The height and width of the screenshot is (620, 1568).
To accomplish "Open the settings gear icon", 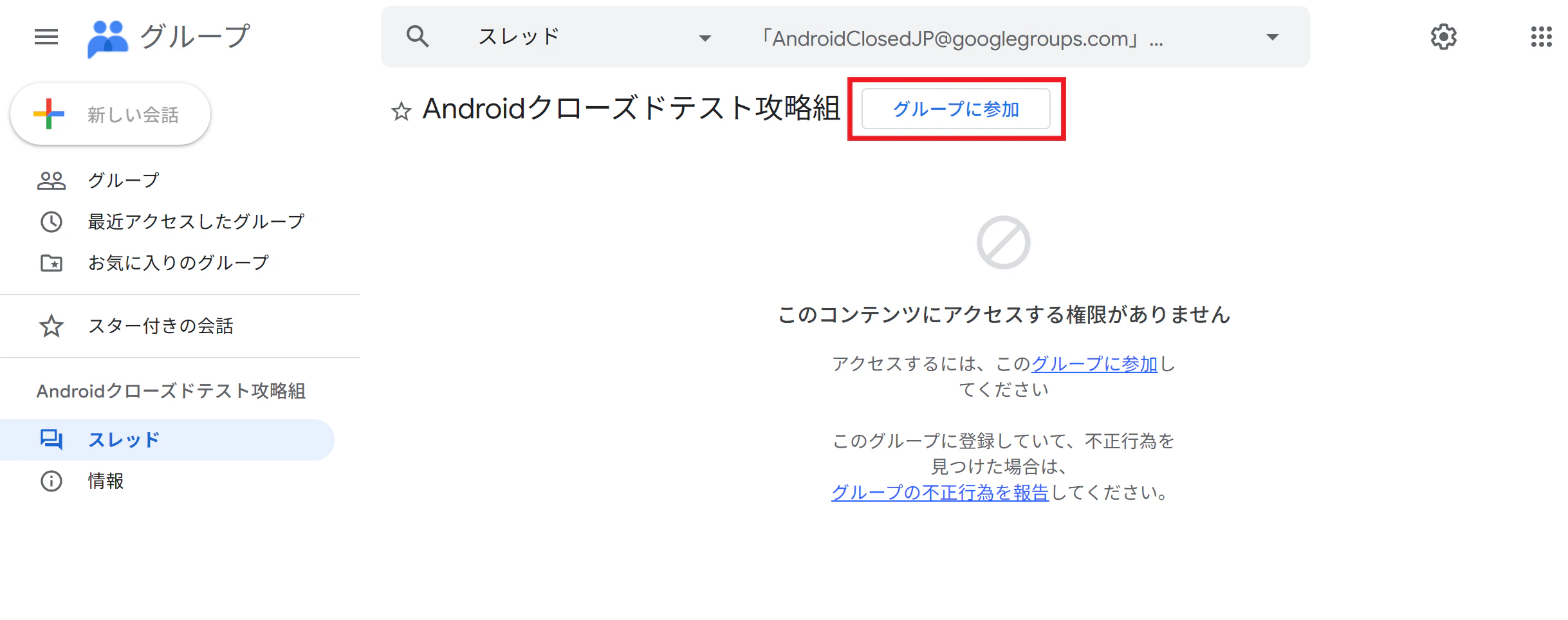I will pos(1443,37).
